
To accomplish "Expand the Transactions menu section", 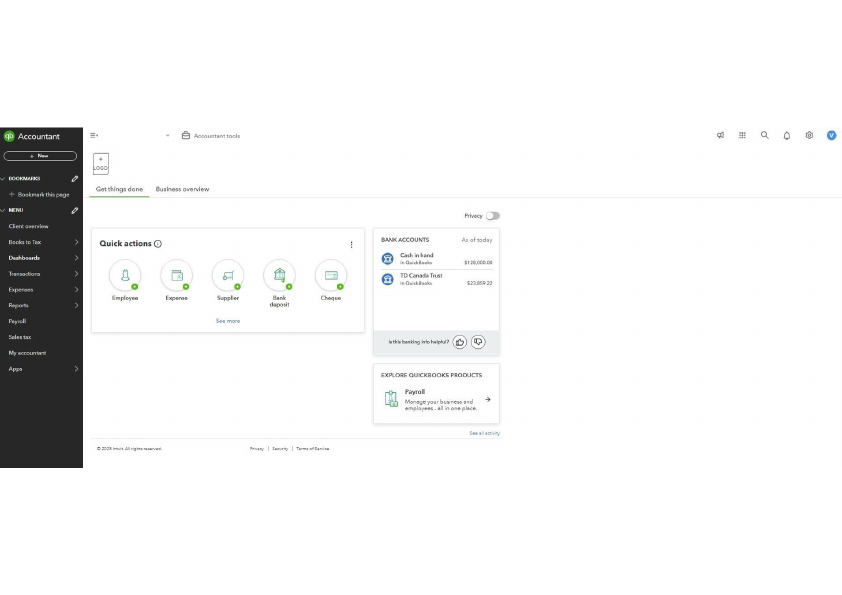I will coord(40,273).
